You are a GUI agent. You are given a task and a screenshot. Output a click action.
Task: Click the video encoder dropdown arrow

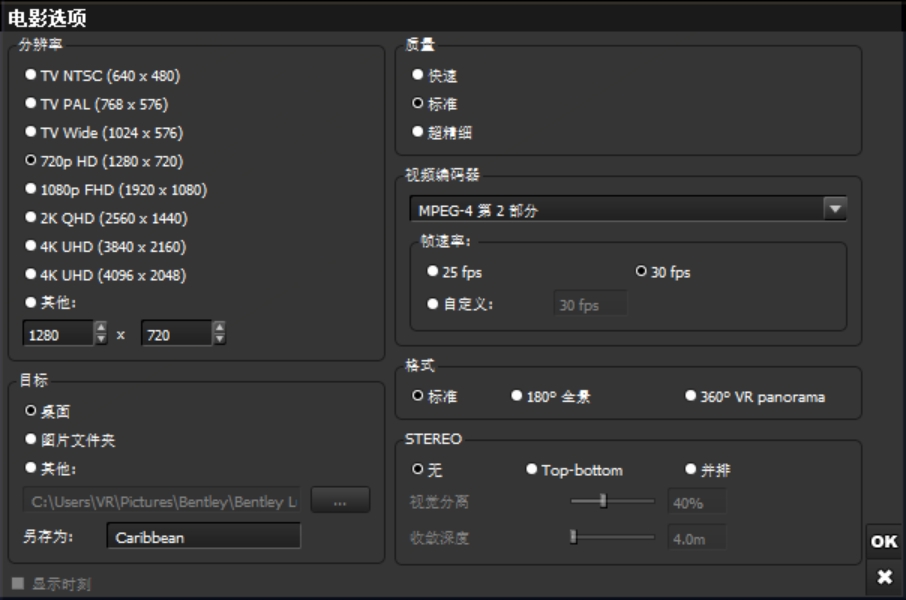point(835,209)
